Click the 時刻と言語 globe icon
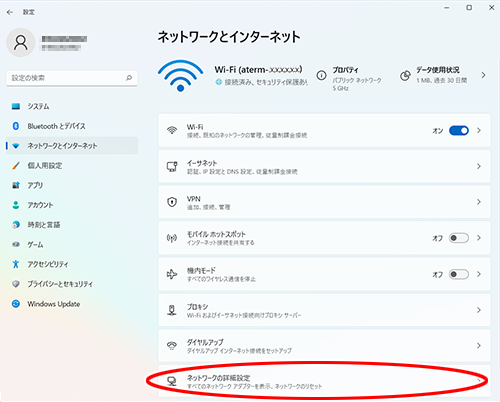 pos(16,225)
